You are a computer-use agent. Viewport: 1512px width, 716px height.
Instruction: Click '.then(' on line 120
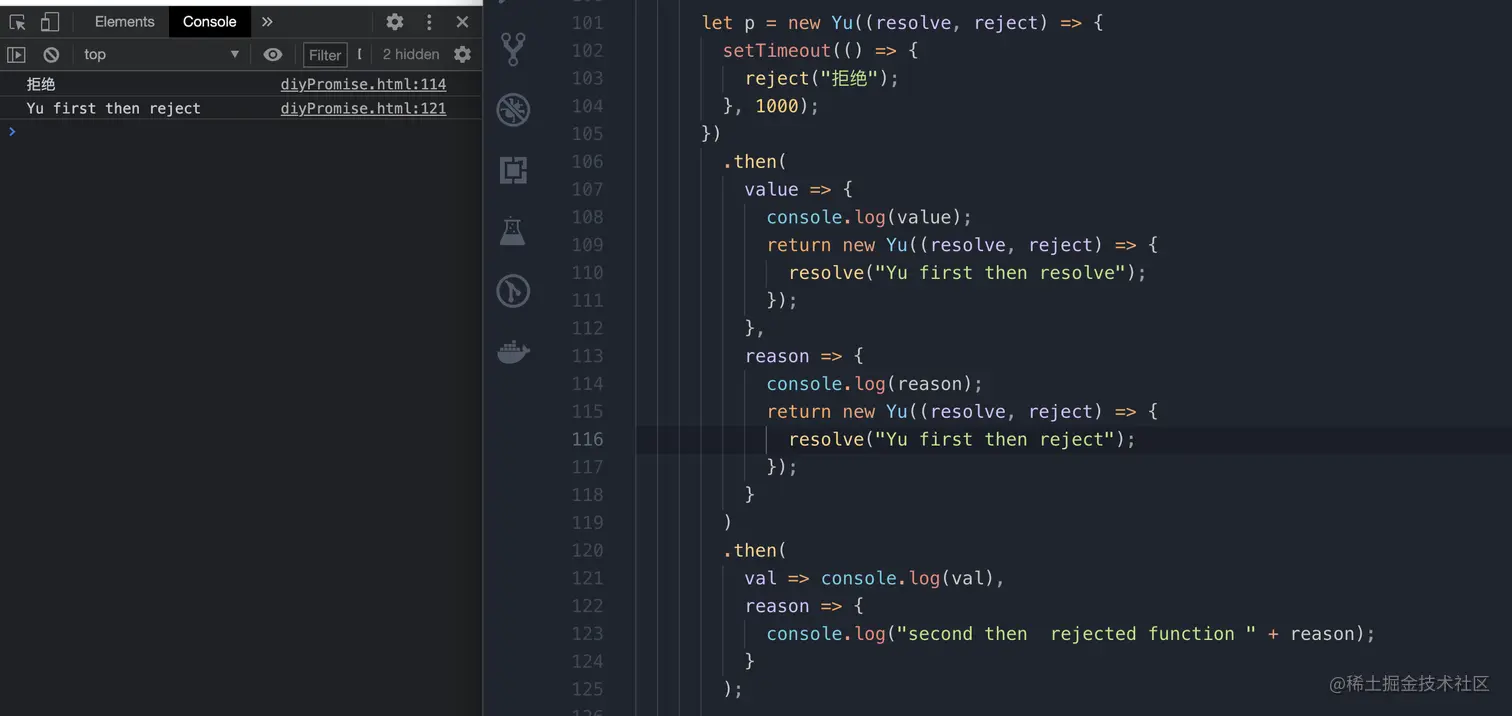755,550
